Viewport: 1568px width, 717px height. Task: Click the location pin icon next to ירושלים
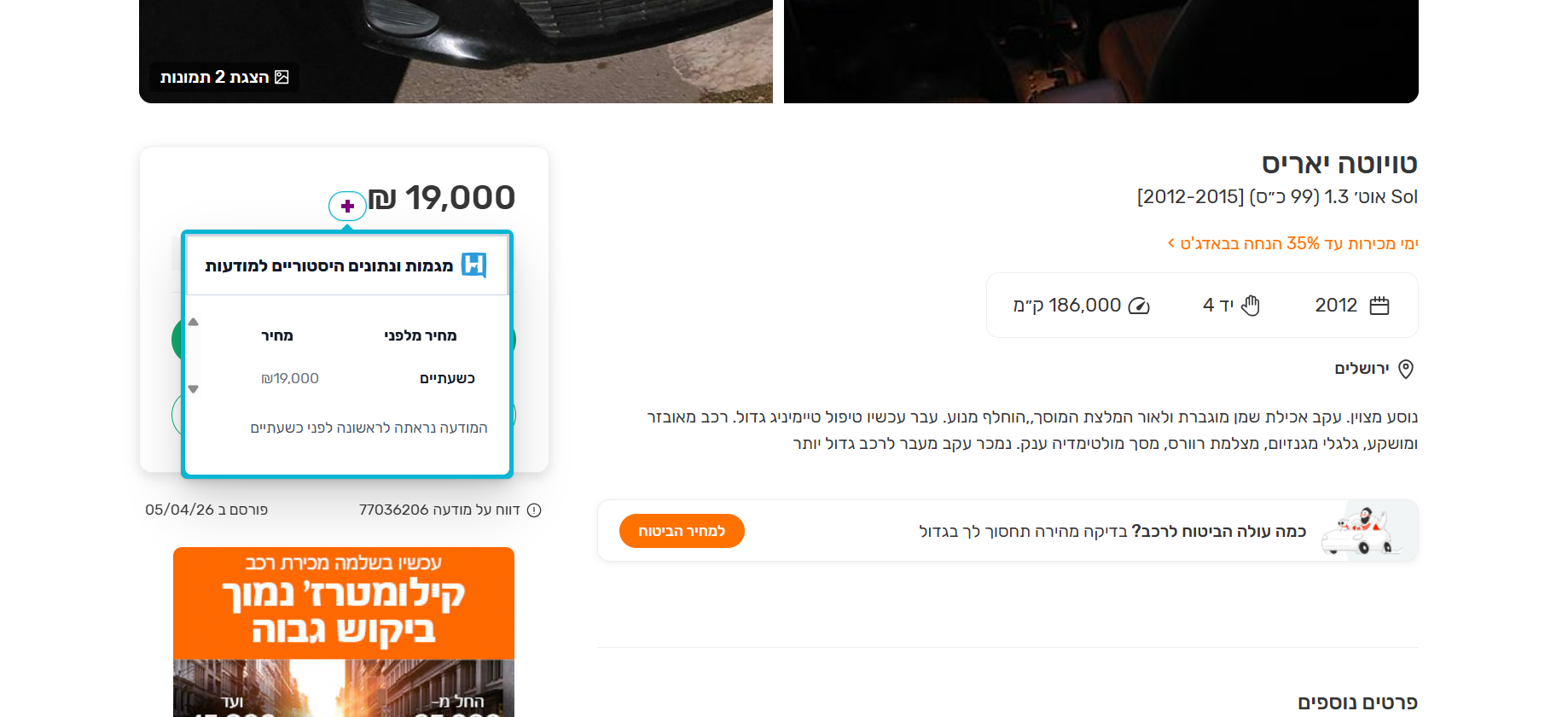[x=1406, y=369]
